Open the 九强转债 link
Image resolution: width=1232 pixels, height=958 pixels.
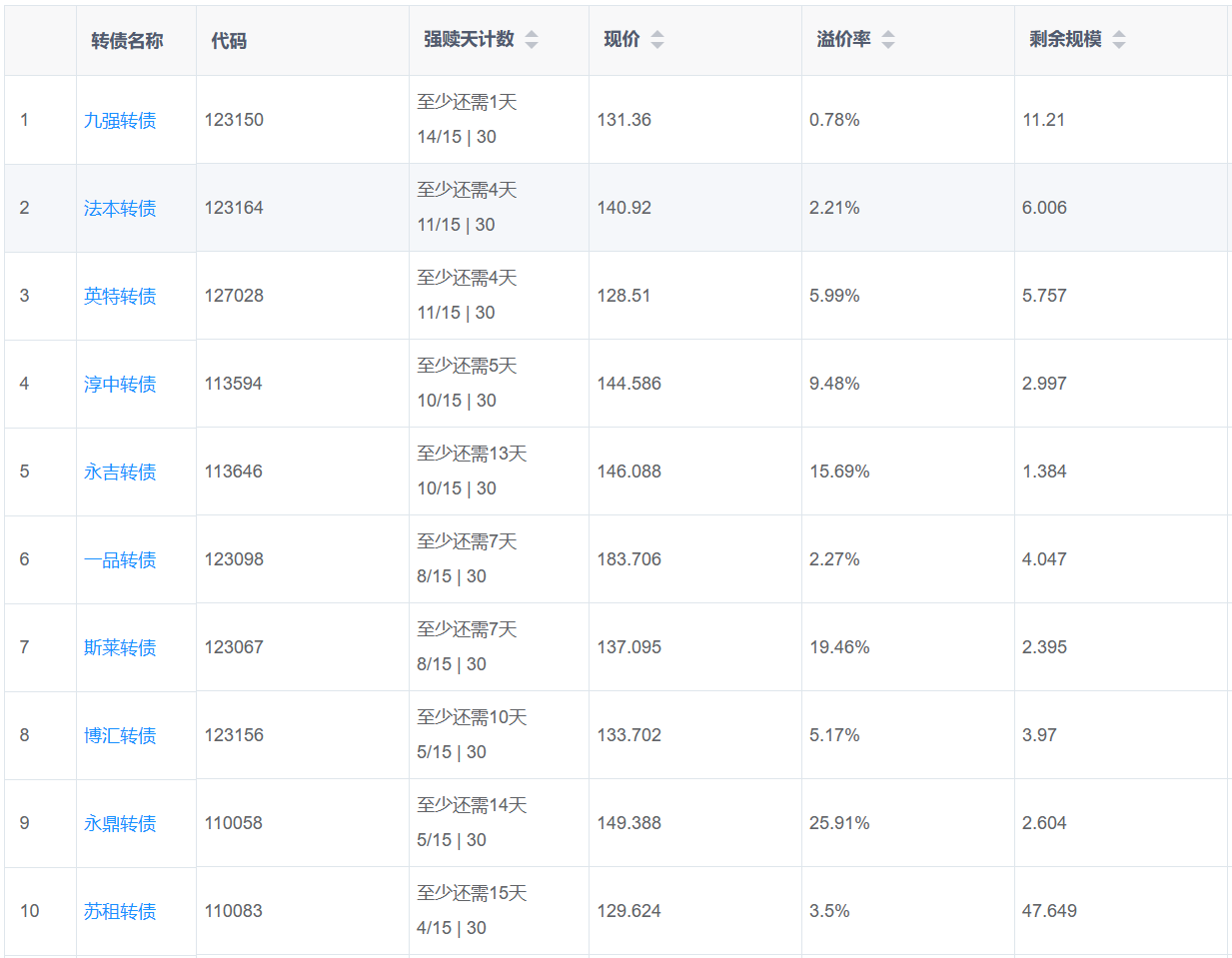tap(120, 121)
